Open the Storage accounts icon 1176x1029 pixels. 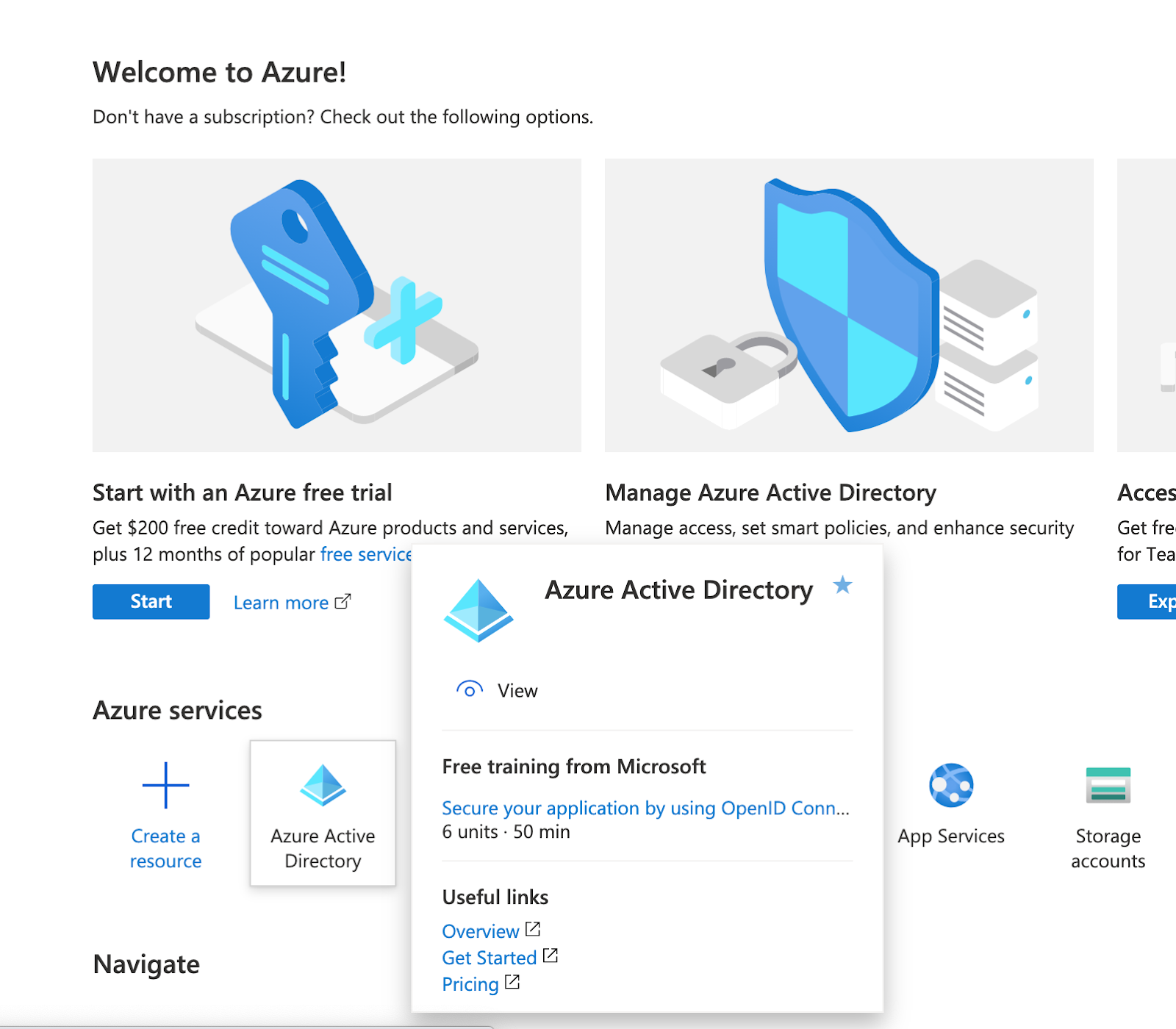click(1108, 785)
